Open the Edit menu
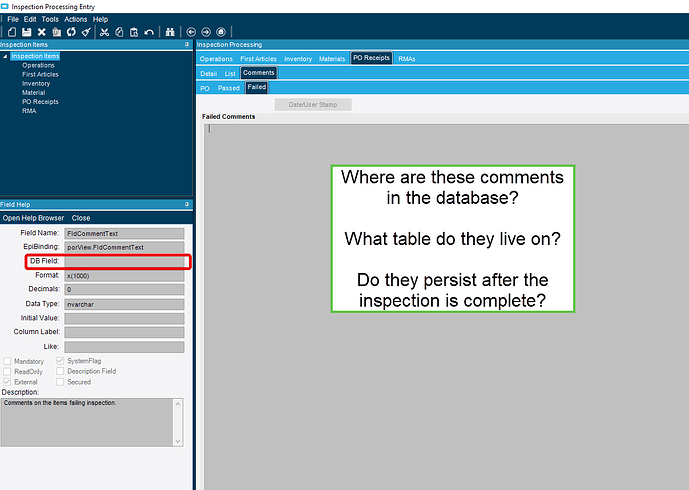This screenshot has width=689, height=490. click(x=30, y=19)
